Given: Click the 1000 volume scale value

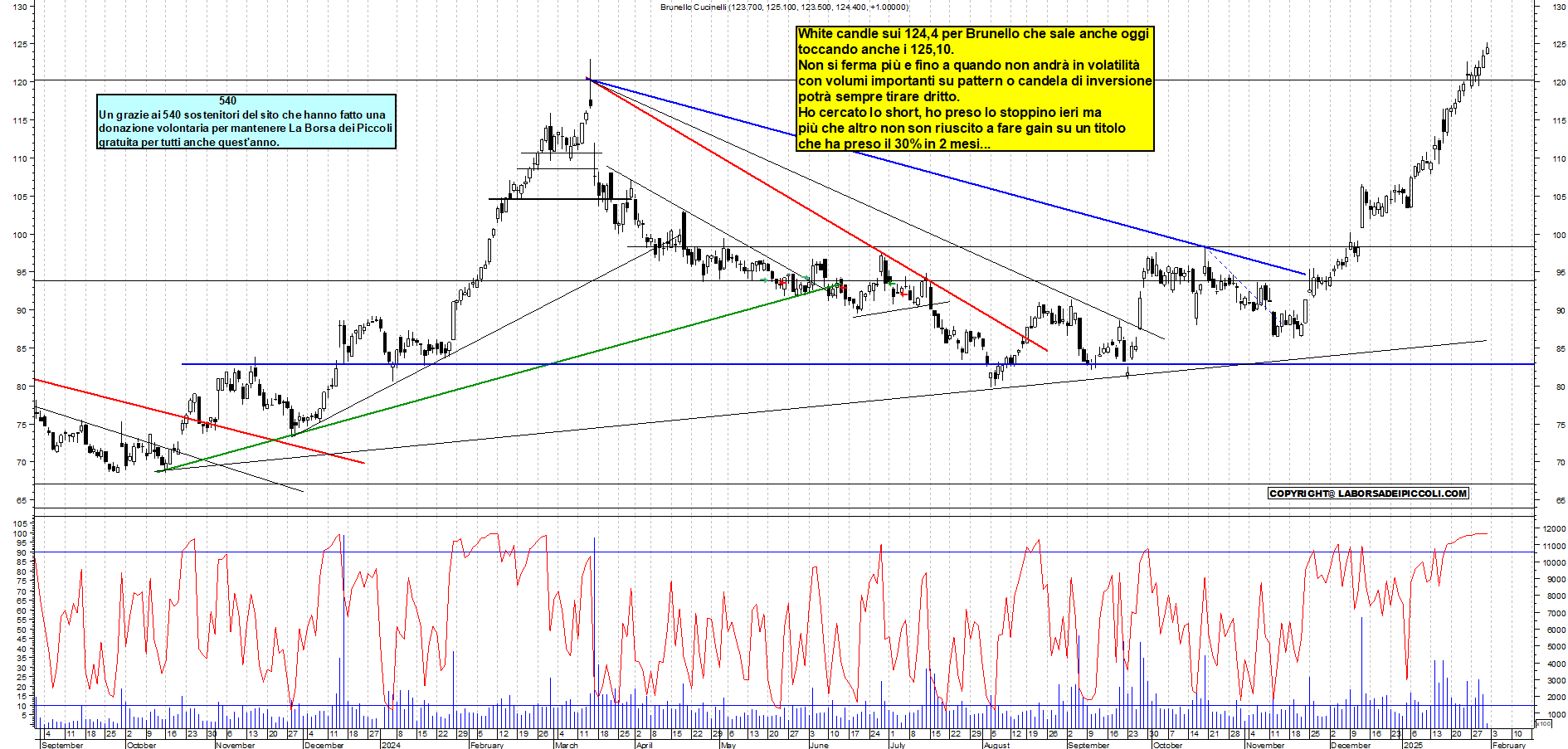Looking at the screenshot, I should [x=1556, y=714].
